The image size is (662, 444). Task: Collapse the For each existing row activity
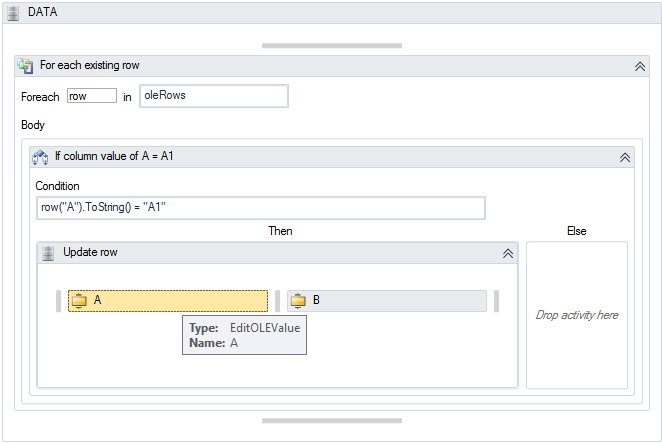[x=640, y=66]
